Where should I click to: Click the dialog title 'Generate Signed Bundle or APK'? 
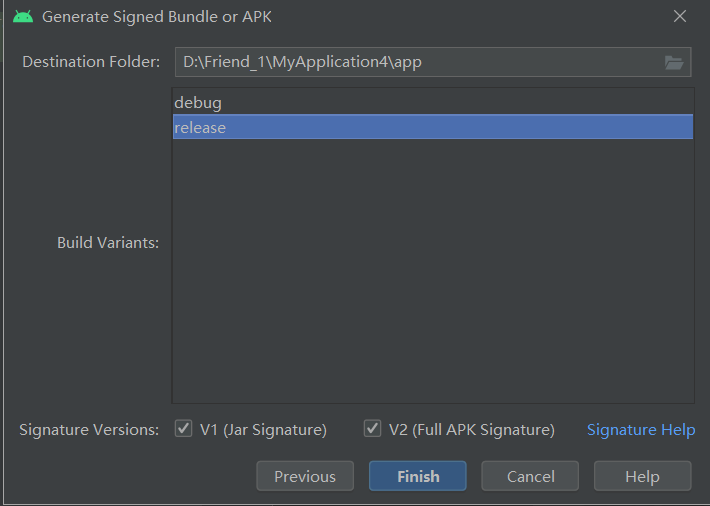[x=156, y=17]
